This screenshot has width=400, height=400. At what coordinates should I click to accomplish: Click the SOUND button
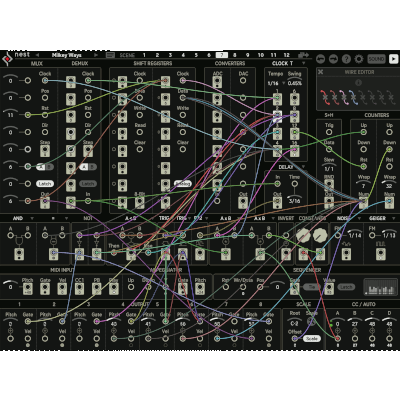pos(376,59)
